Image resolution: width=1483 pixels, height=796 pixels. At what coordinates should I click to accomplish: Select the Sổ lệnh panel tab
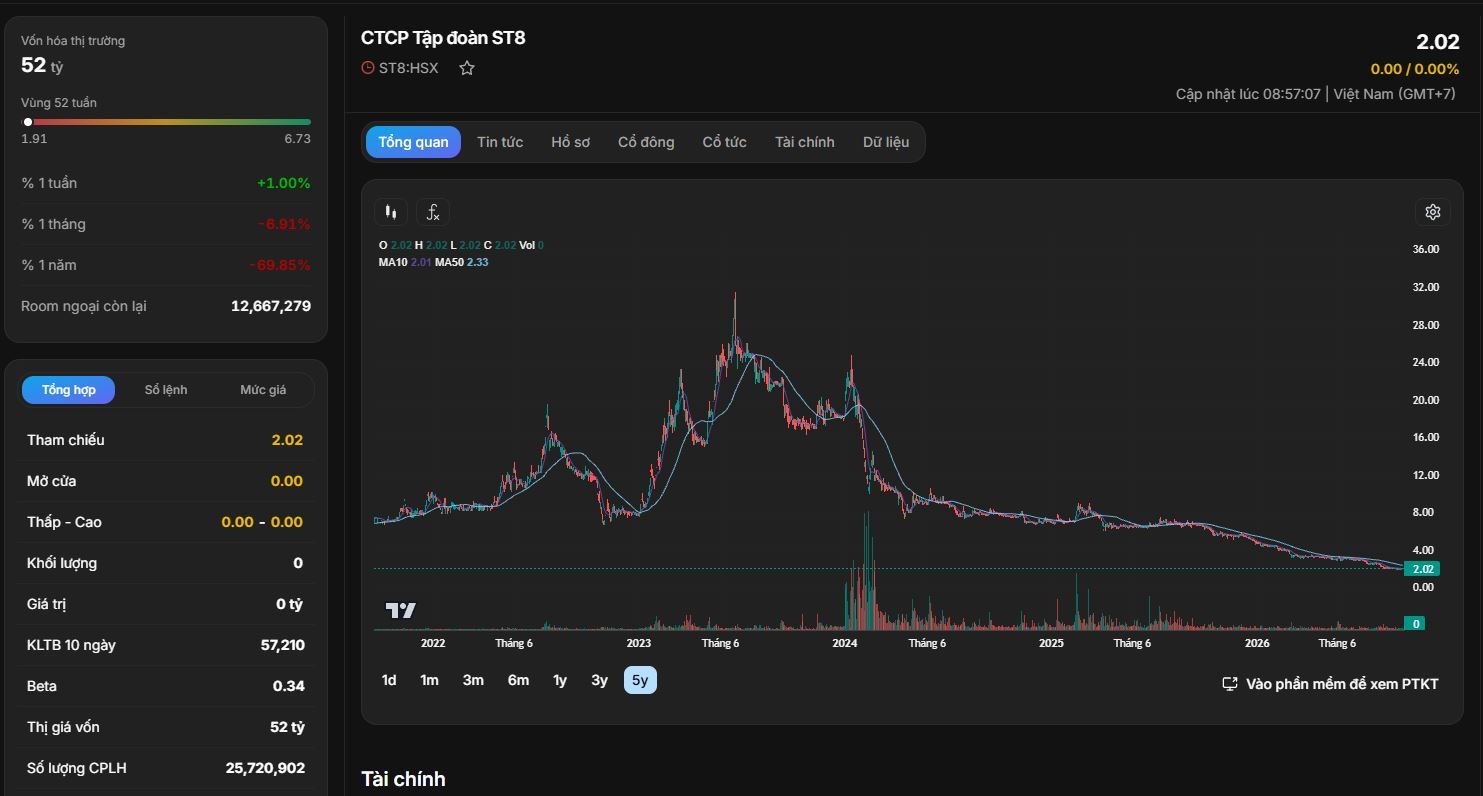click(x=166, y=390)
